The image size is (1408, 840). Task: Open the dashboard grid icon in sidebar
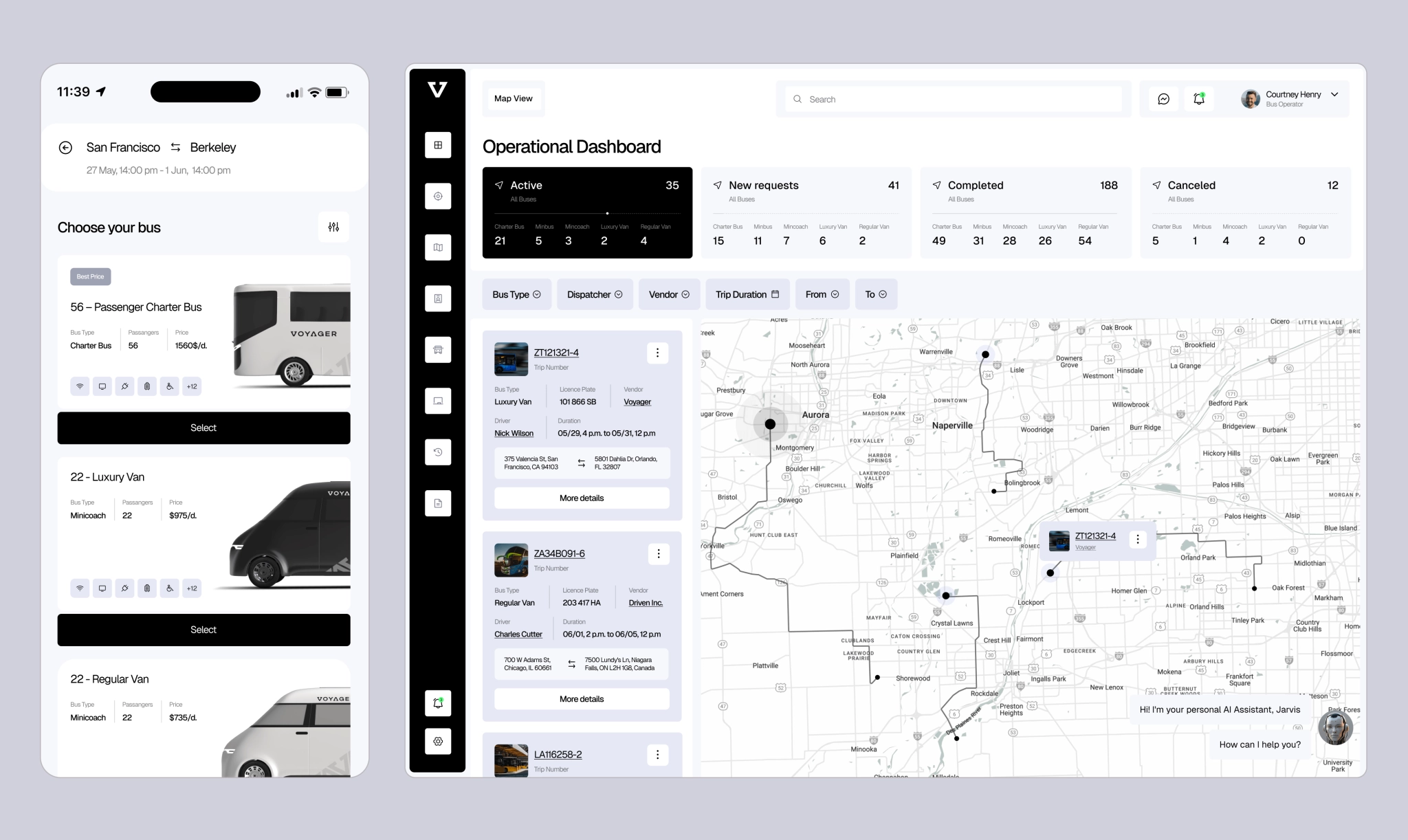tap(438, 145)
